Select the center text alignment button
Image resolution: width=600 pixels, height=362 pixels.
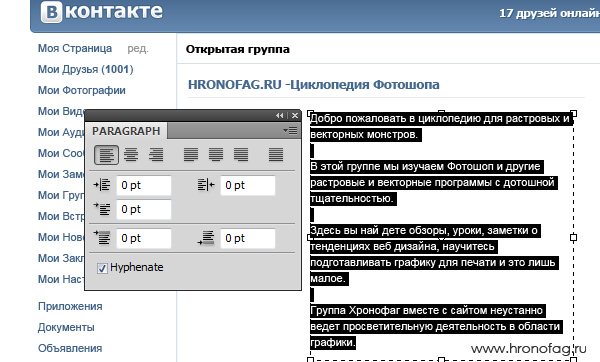click(x=131, y=155)
